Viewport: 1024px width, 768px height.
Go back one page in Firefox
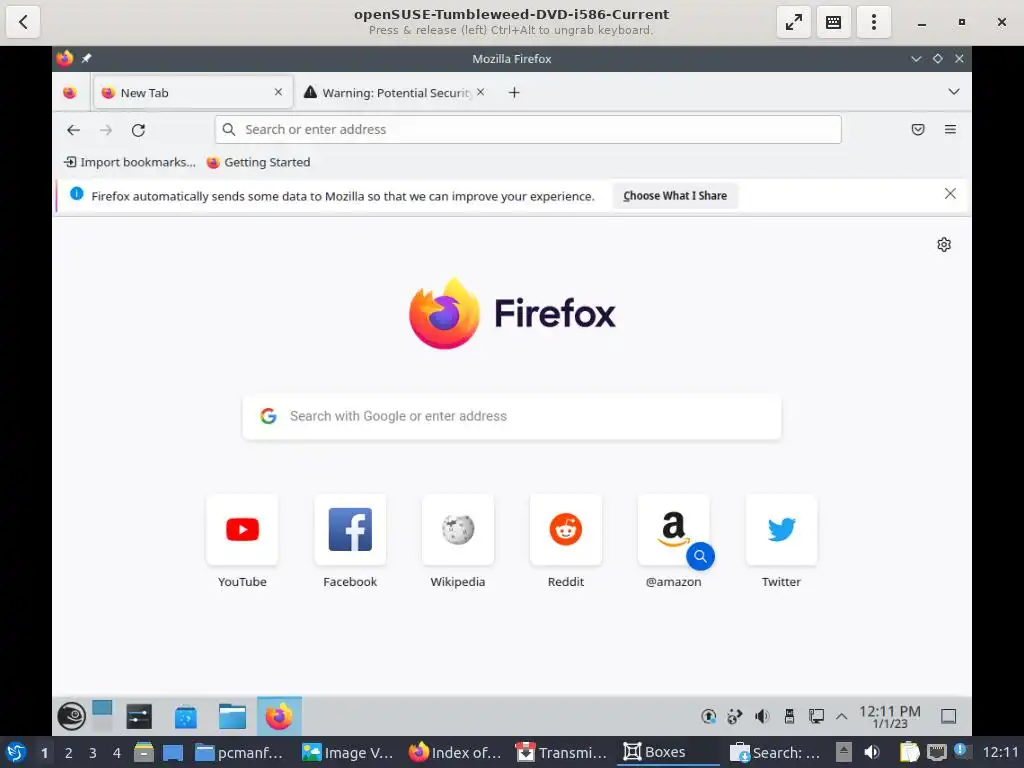coord(74,130)
